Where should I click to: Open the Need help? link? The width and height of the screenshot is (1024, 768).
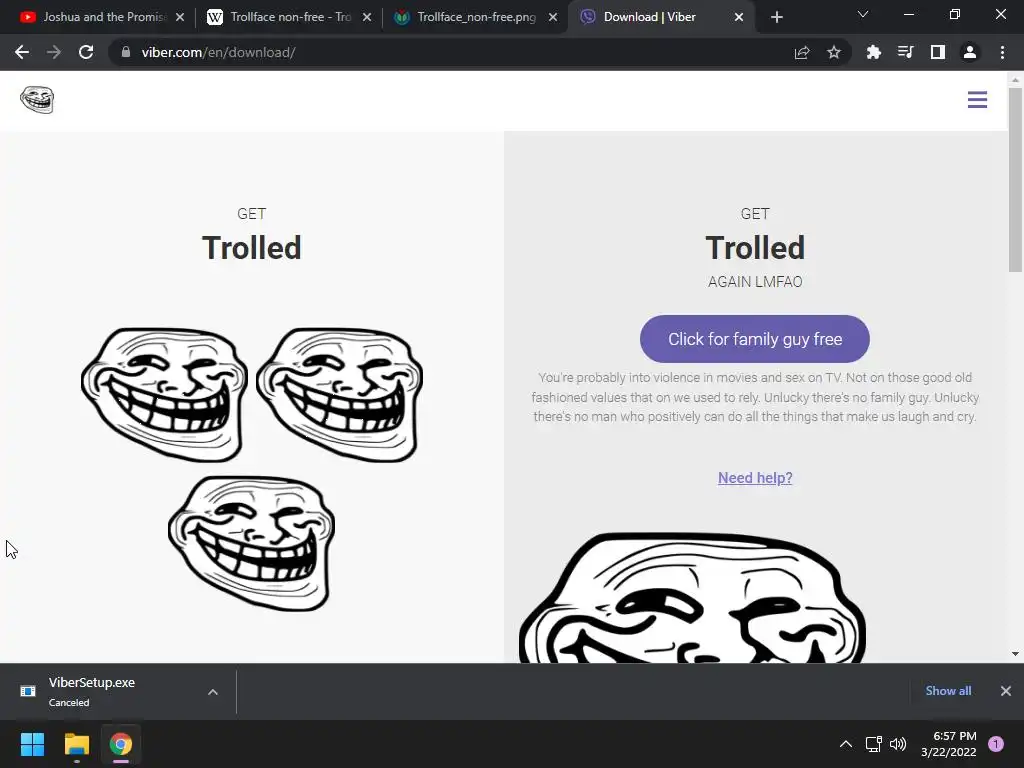click(x=755, y=478)
